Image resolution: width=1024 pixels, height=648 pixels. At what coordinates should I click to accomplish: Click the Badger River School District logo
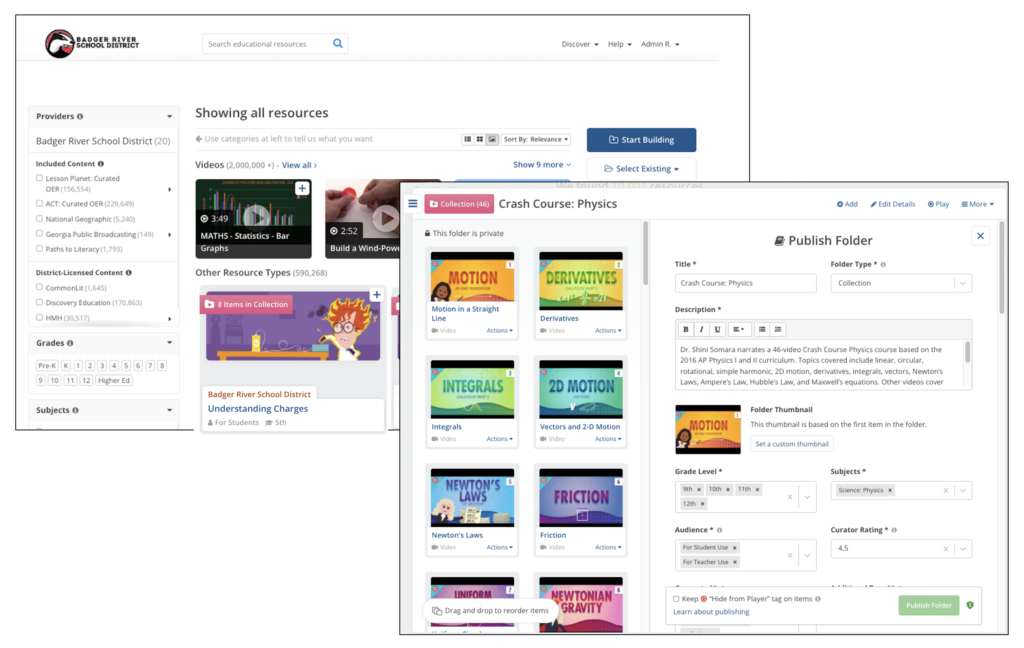point(91,43)
